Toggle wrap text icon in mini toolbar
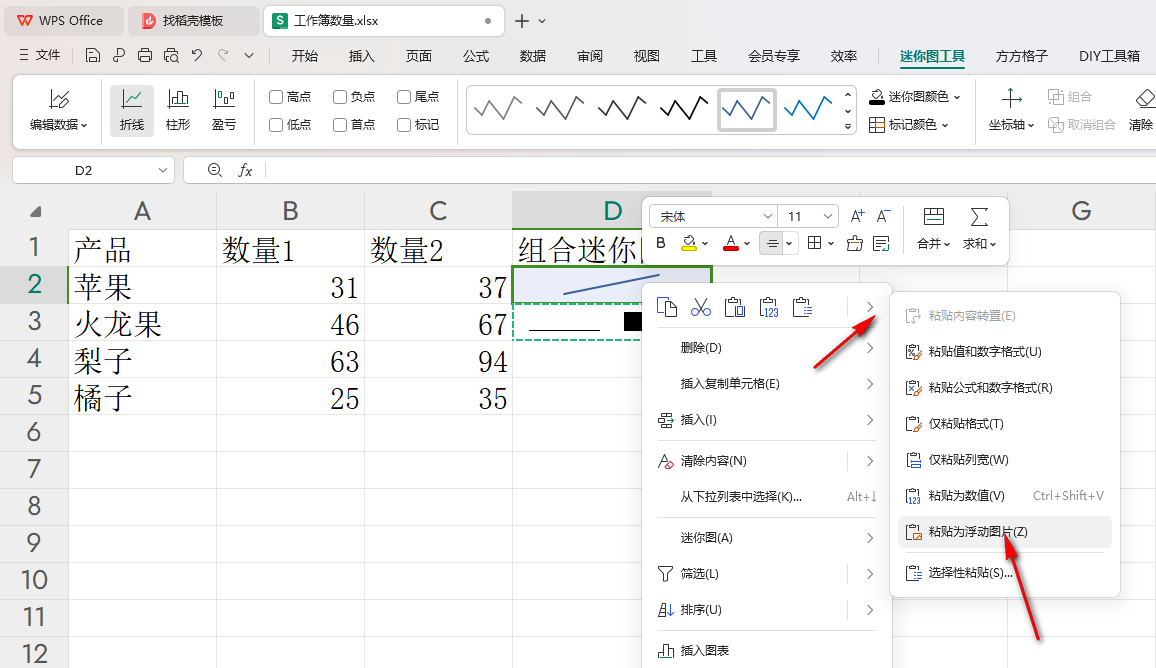This screenshot has height=668, width=1156. pyautogui.click(x=881, y=243)
